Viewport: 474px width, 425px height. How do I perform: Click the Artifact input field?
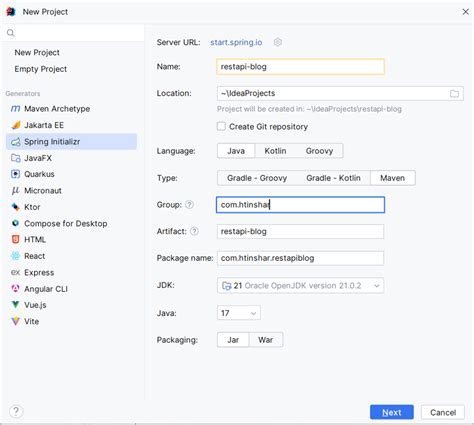pos(300,231)
